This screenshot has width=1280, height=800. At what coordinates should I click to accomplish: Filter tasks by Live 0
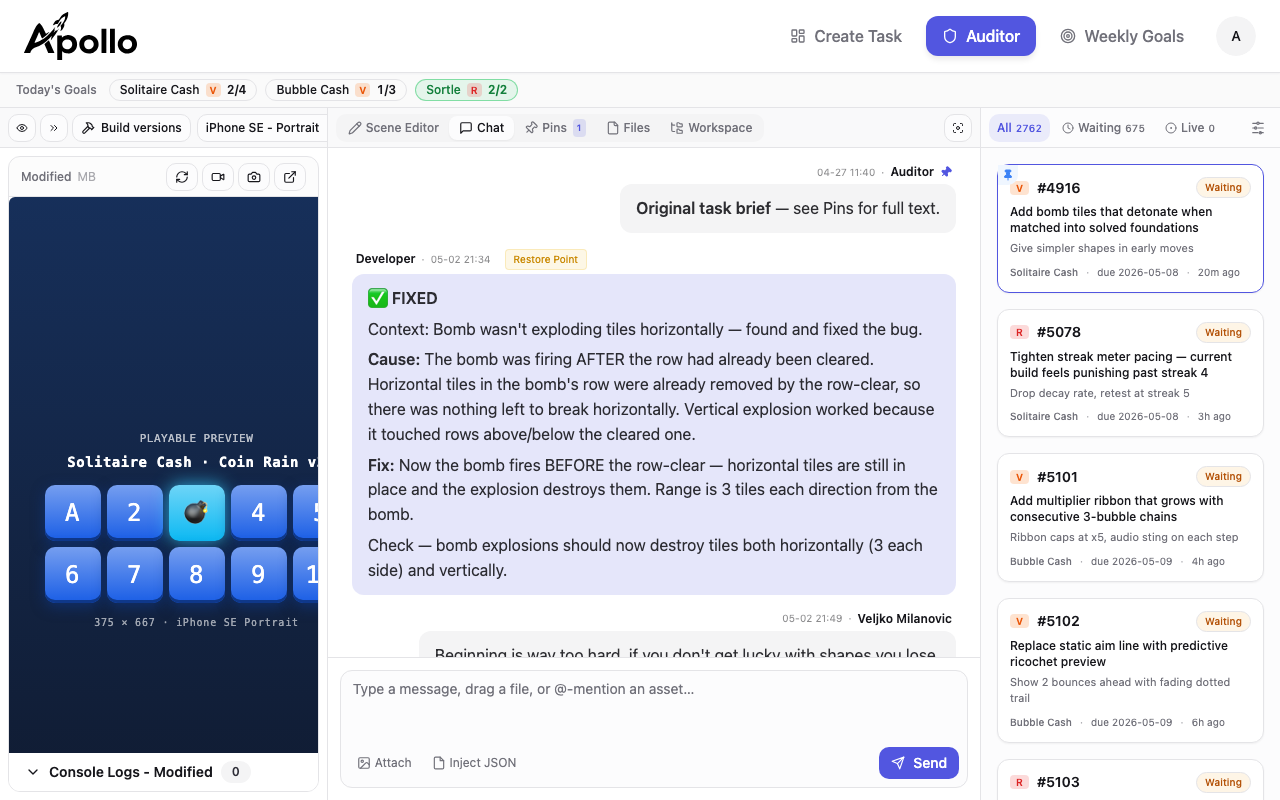click(x=1190, y=128)
